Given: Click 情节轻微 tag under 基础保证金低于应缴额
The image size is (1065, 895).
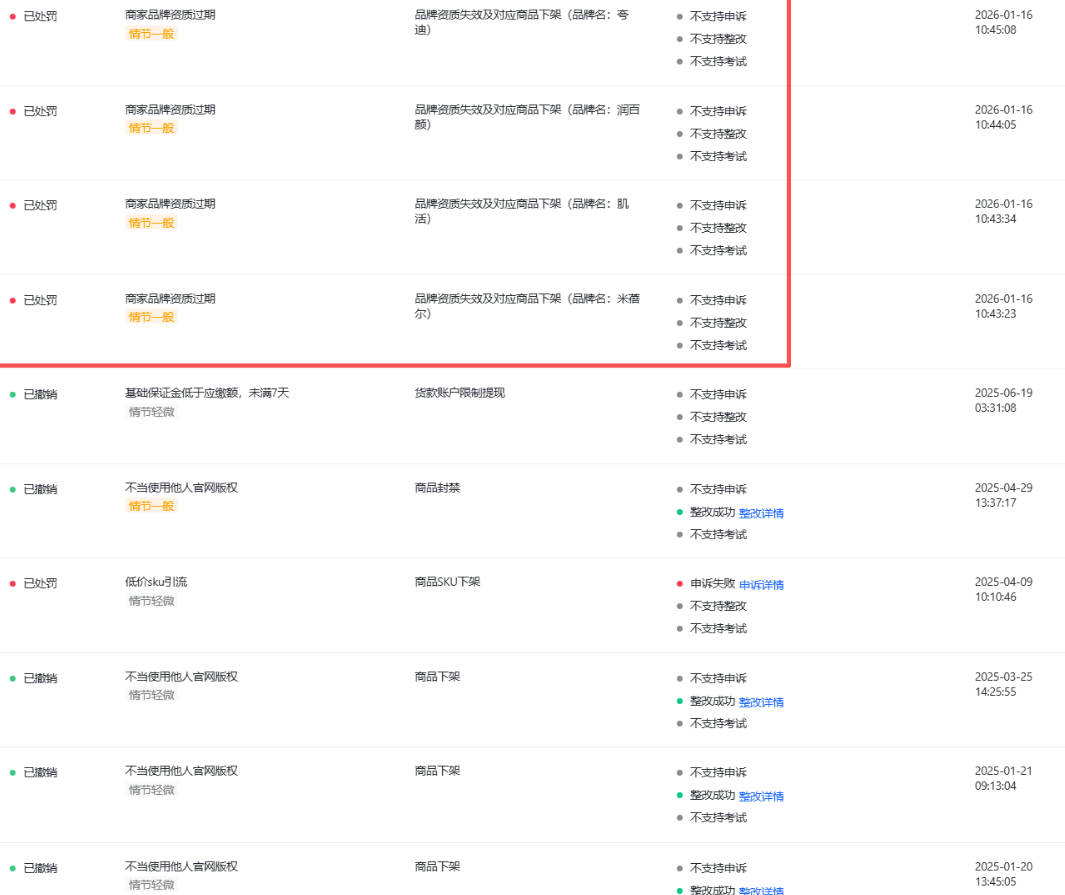Looking at the screenshot, I should coord(151,412).
